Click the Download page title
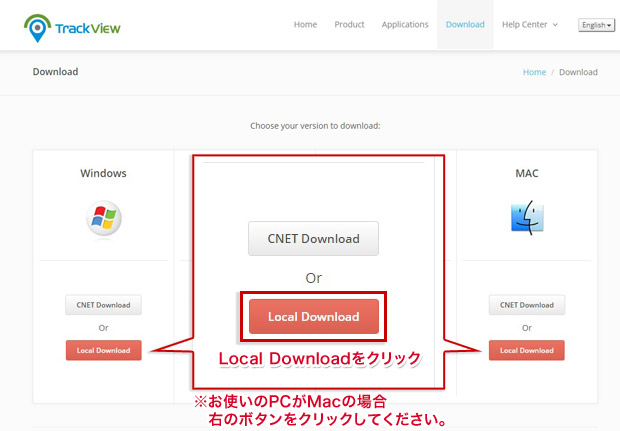The image size is (620, 431). pyautogui.click(x=55, y=72)
